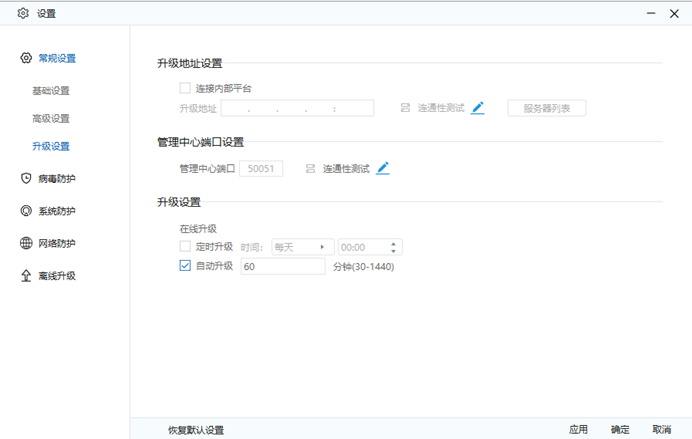Click the pencil icon beside upgrade address test
This screenshot has width=692, height=439.
pyautogui.click(x=478, y=108)
